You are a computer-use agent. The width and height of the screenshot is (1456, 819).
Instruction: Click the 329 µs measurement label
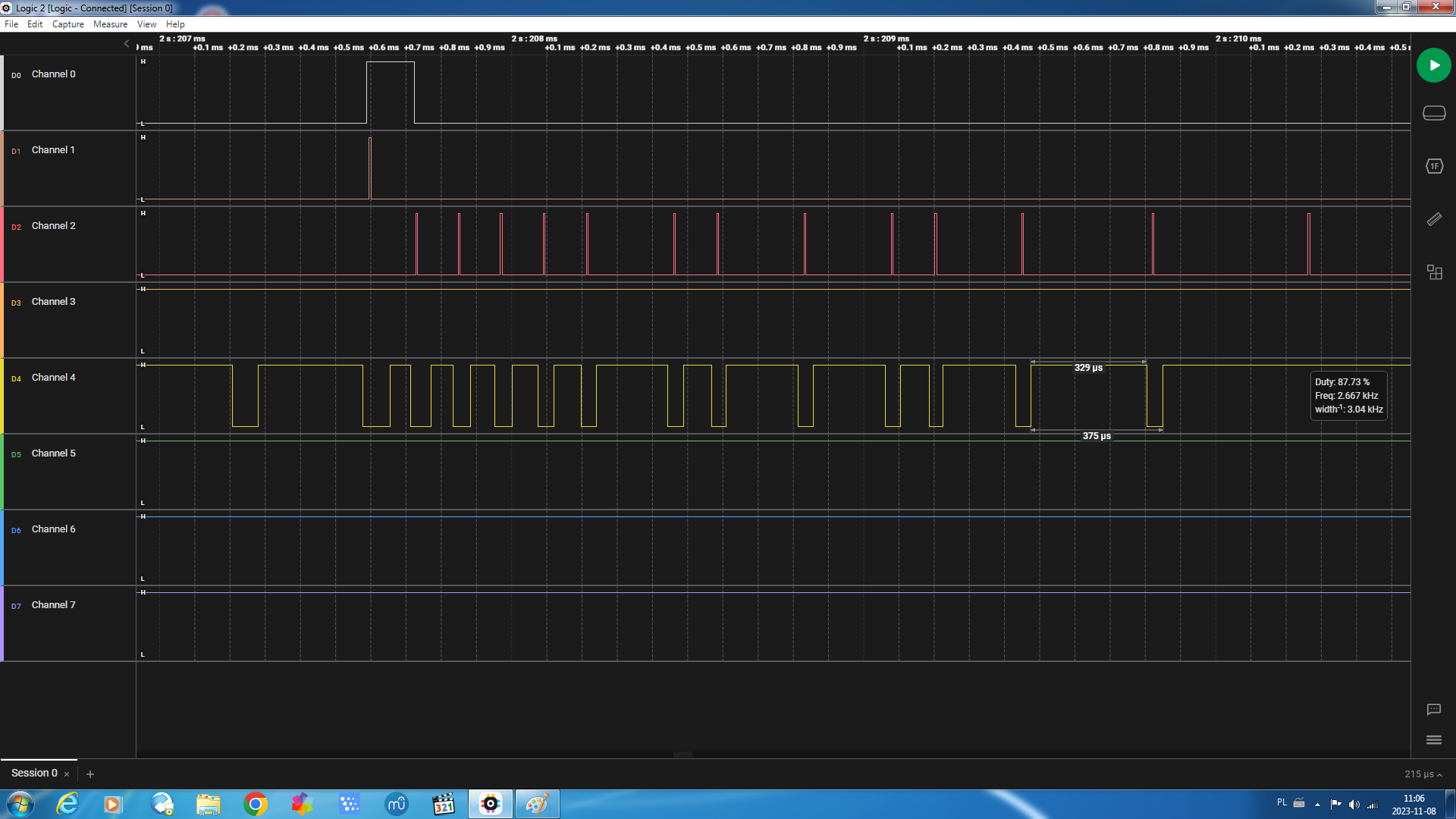coord(1088,368)
